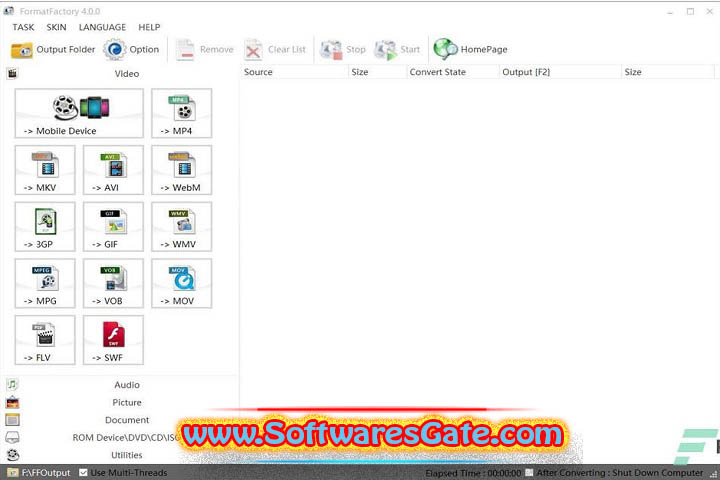Choose the MOV conversion icon
The width and height of the screenshot is (720, 480).
(181, 283)
